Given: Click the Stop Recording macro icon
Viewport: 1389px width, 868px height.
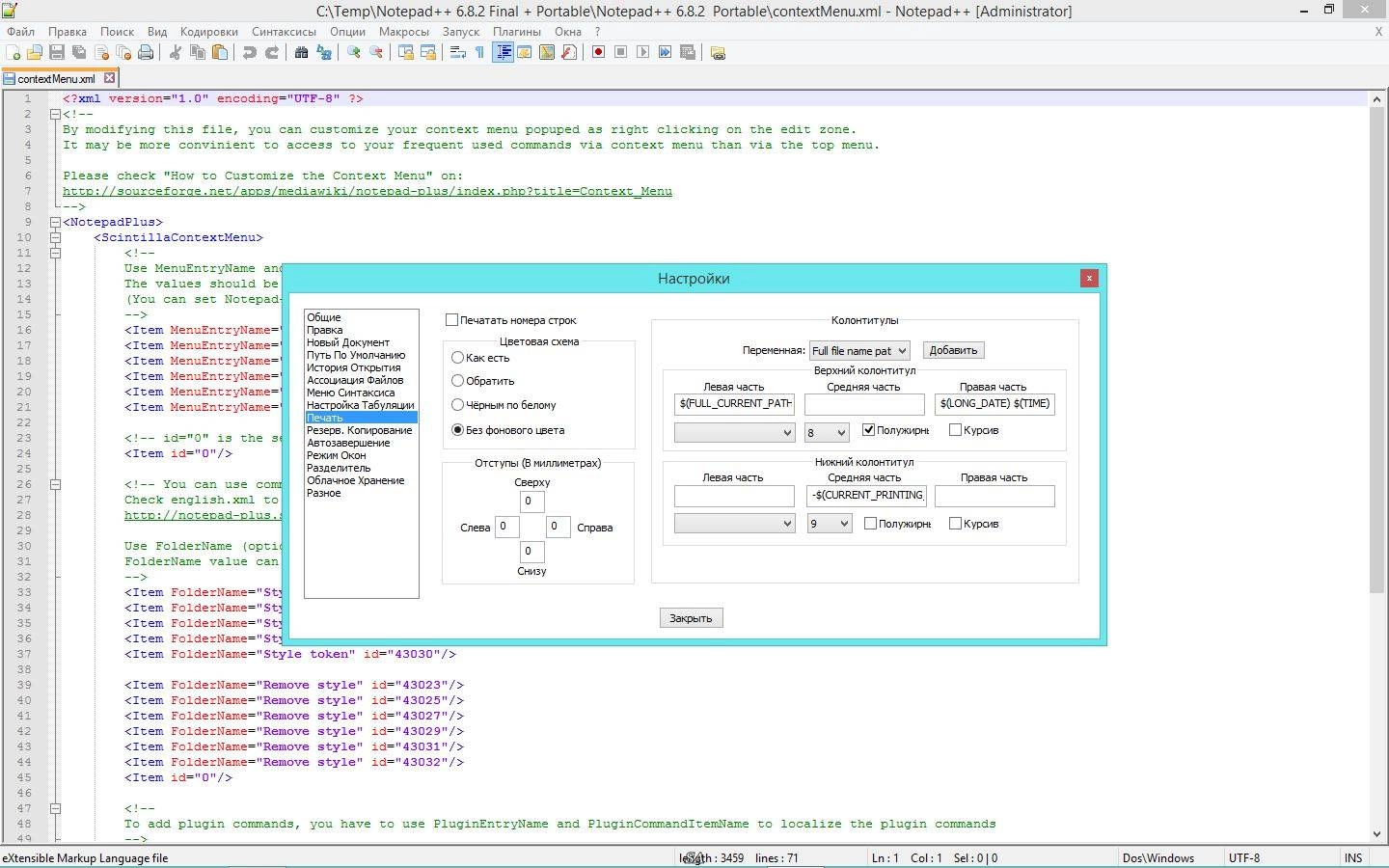Looking at the screenshot, I should click(621, 52).
